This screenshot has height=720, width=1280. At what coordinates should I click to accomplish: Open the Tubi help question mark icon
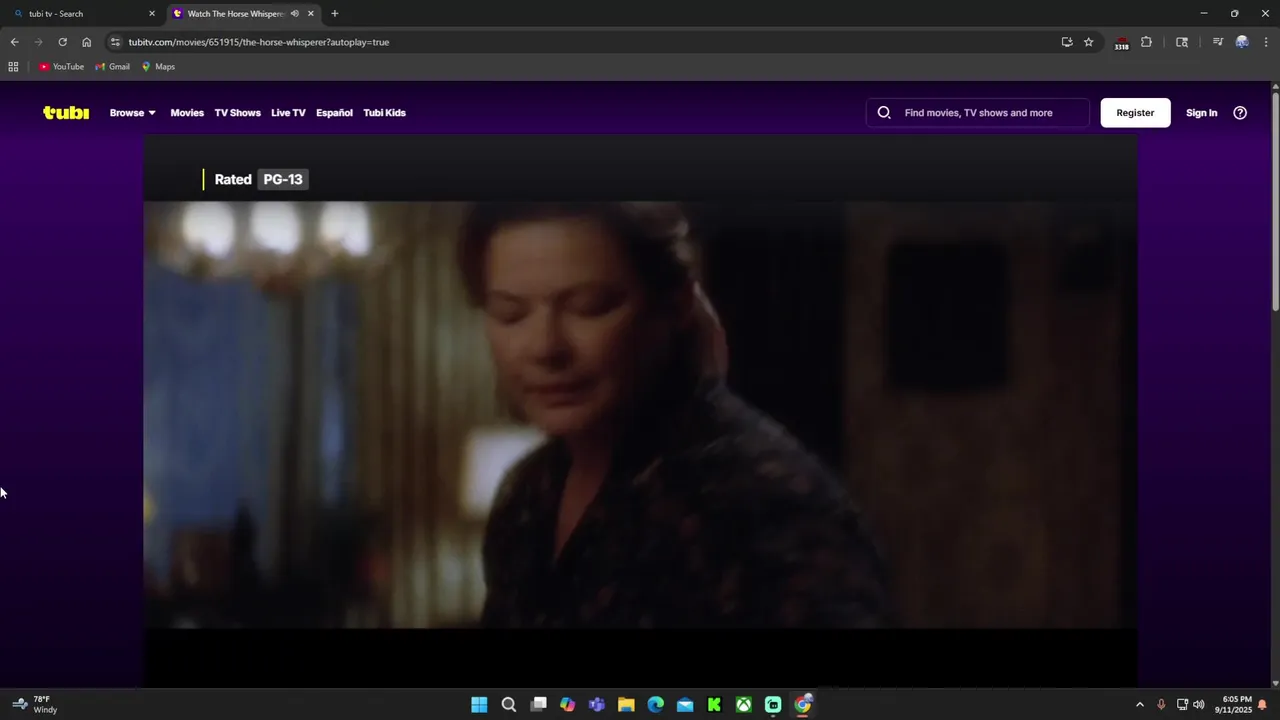coord(1240,113)
